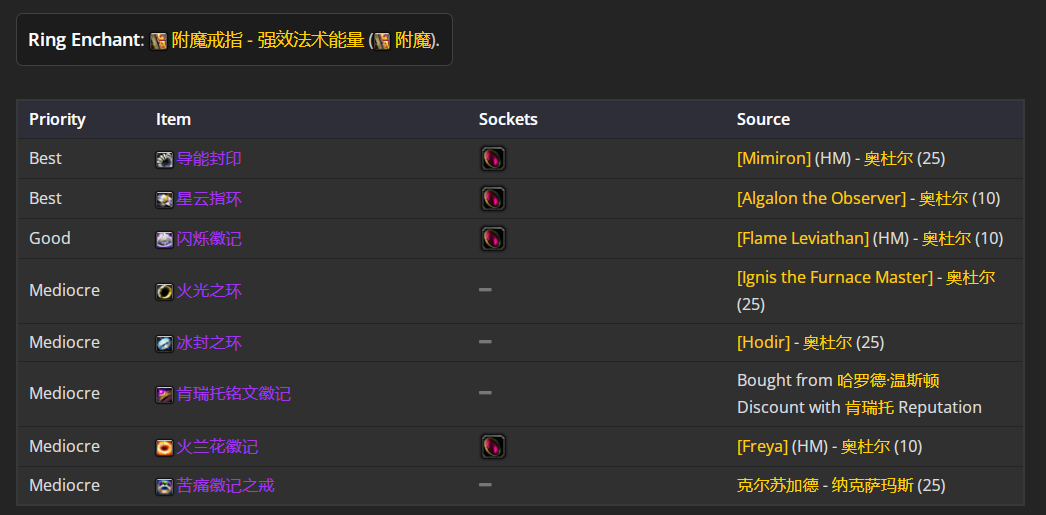Viewport: 1046px width, 515px height.
Task: Open the [Flame Leviathan] boss link
Action: click(x=803, y=239)
